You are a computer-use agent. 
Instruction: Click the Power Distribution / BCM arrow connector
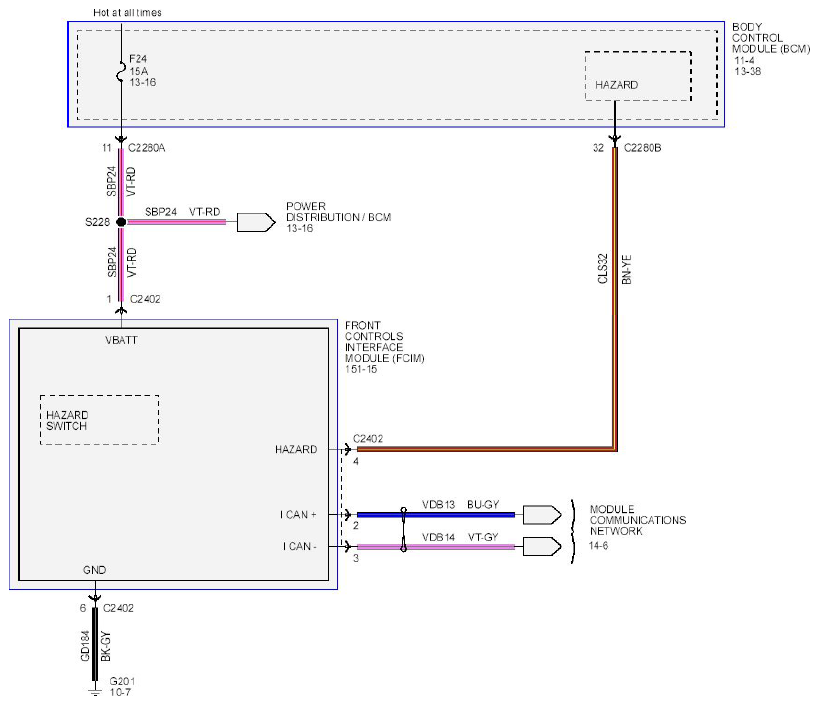tap(256, 222)
